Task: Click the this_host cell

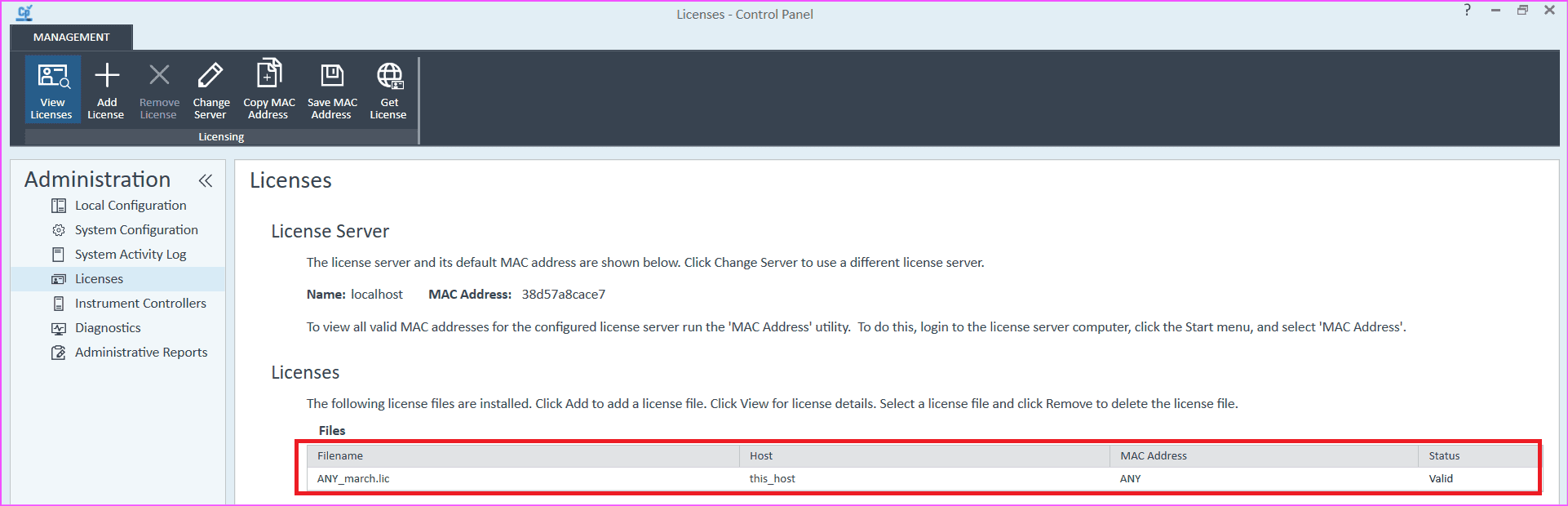Action: coord(773,478)
